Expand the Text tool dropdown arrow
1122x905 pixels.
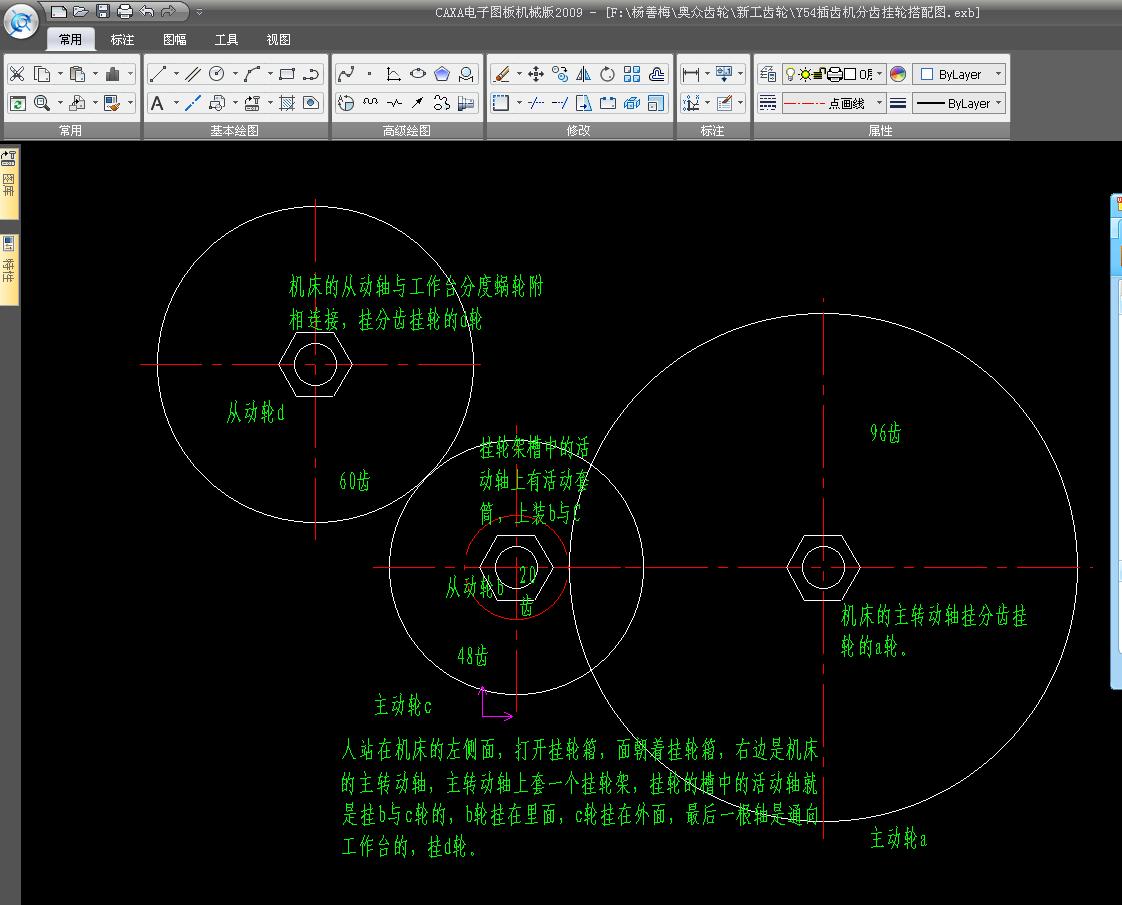pos(175,103)
